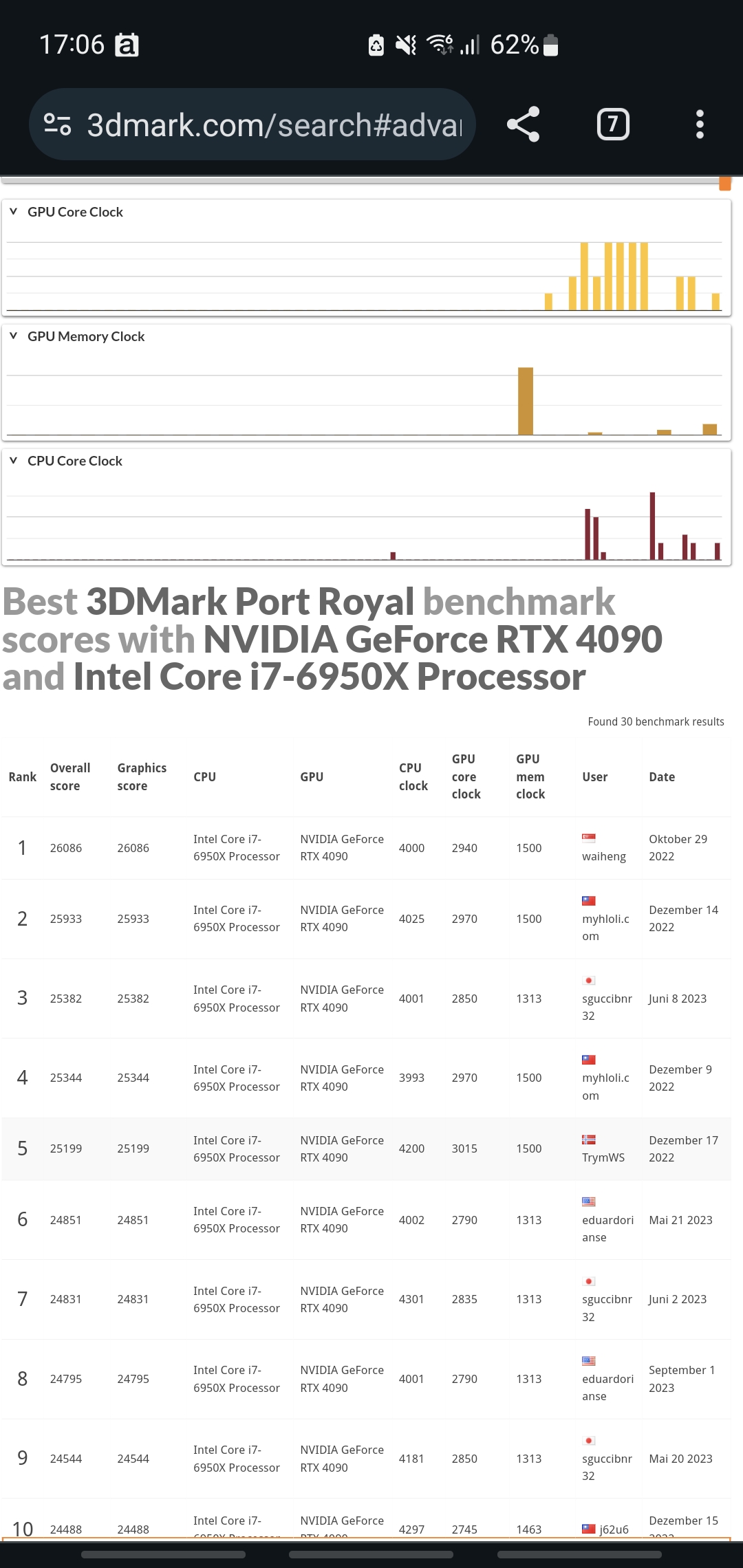The width and height of the screenshot is (743, 1568).
Task: Open result with overall score 24544
Action: pos(65,1459)
